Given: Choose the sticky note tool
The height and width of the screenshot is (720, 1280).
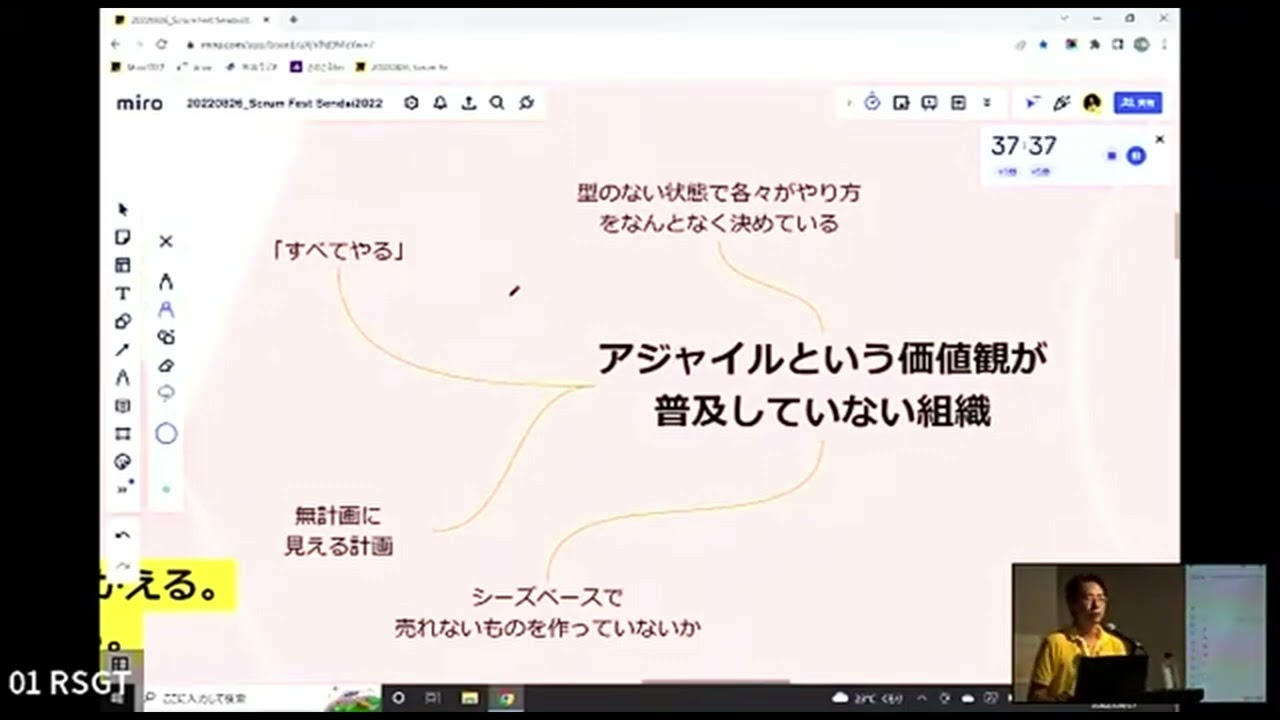Looking at the screenshot, I should point(123,237).
